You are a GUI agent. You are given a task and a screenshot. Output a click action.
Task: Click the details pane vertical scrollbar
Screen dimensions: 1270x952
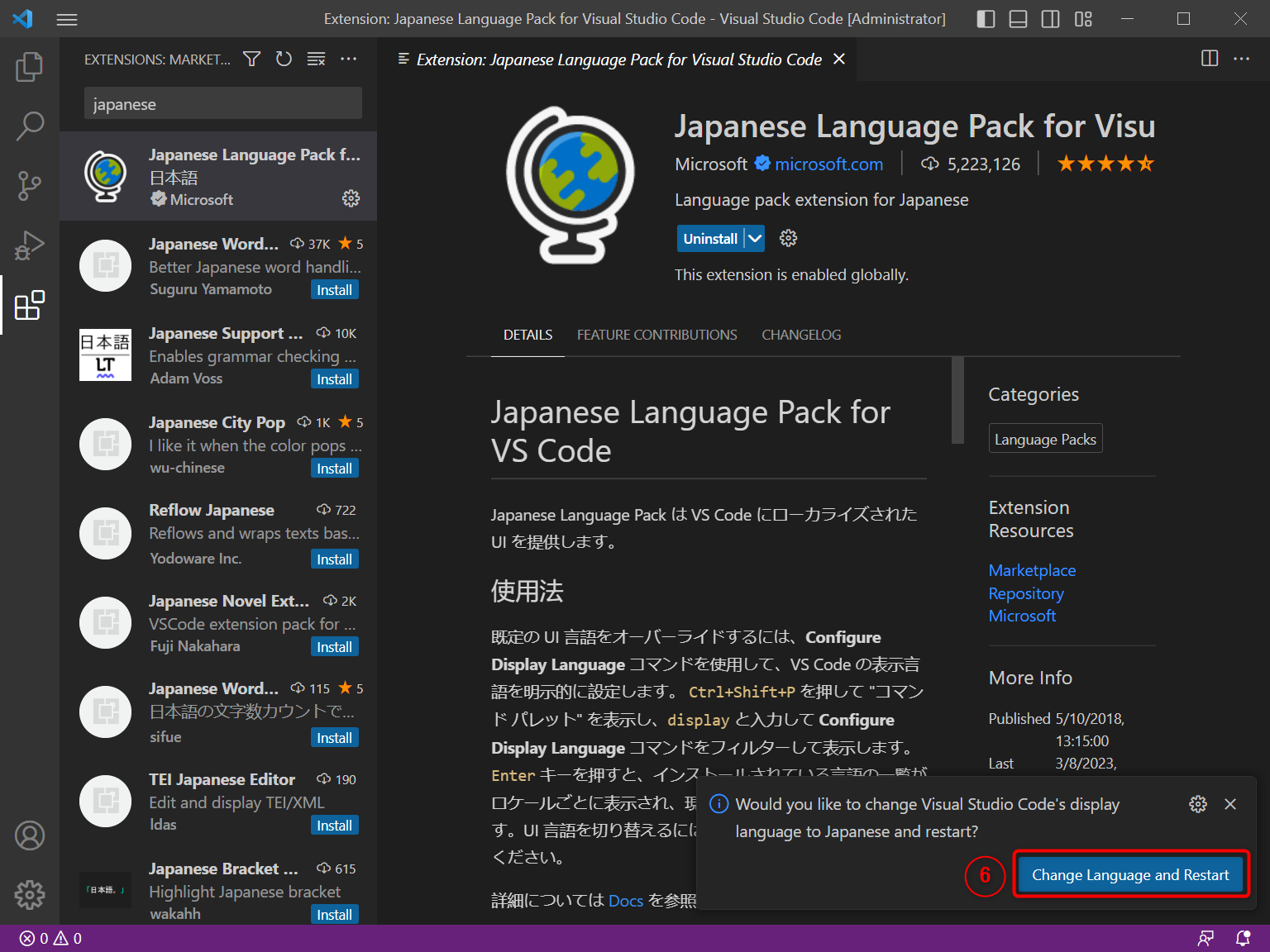(957, 401)
